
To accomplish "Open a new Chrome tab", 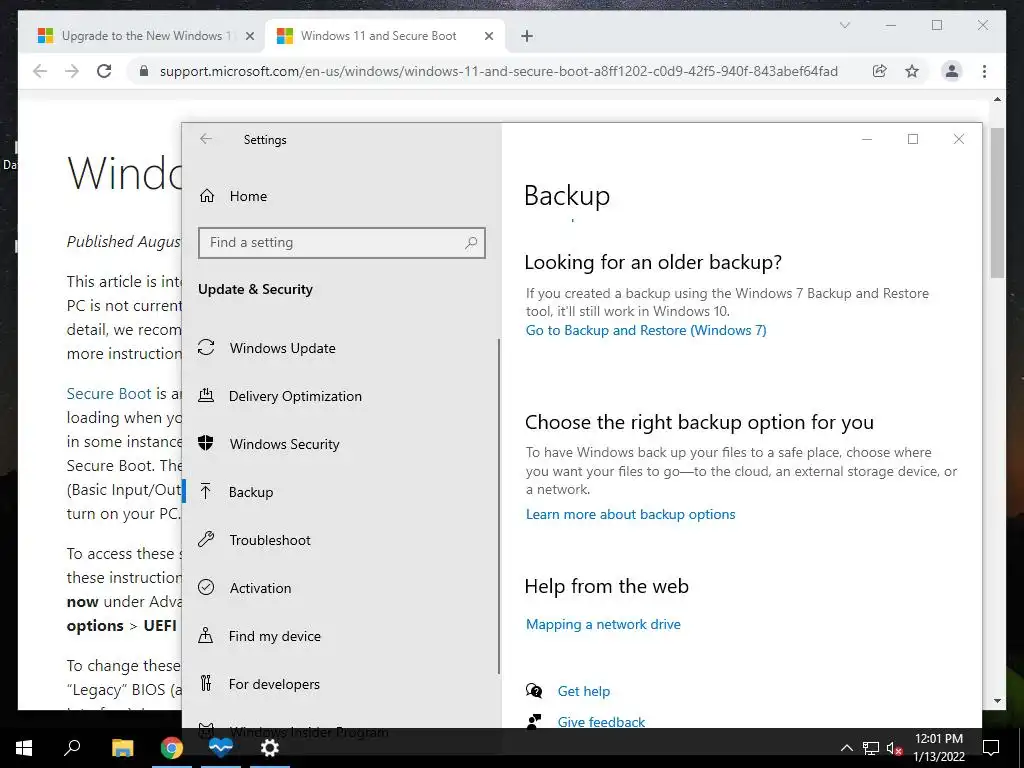I will click(527, 37).
